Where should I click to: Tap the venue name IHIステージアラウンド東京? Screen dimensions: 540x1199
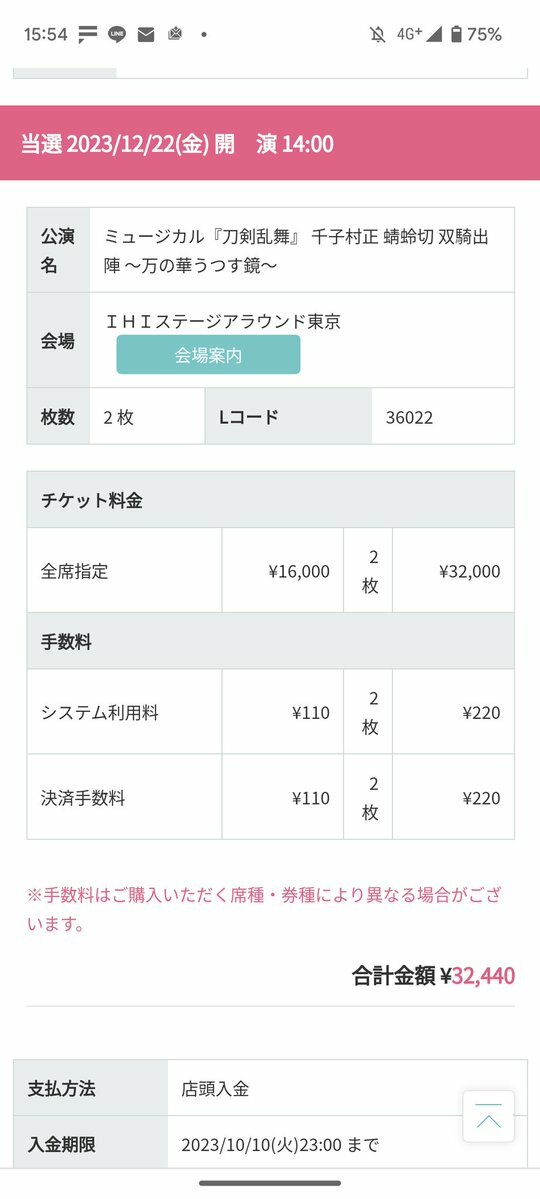click(x=223, y=322)
